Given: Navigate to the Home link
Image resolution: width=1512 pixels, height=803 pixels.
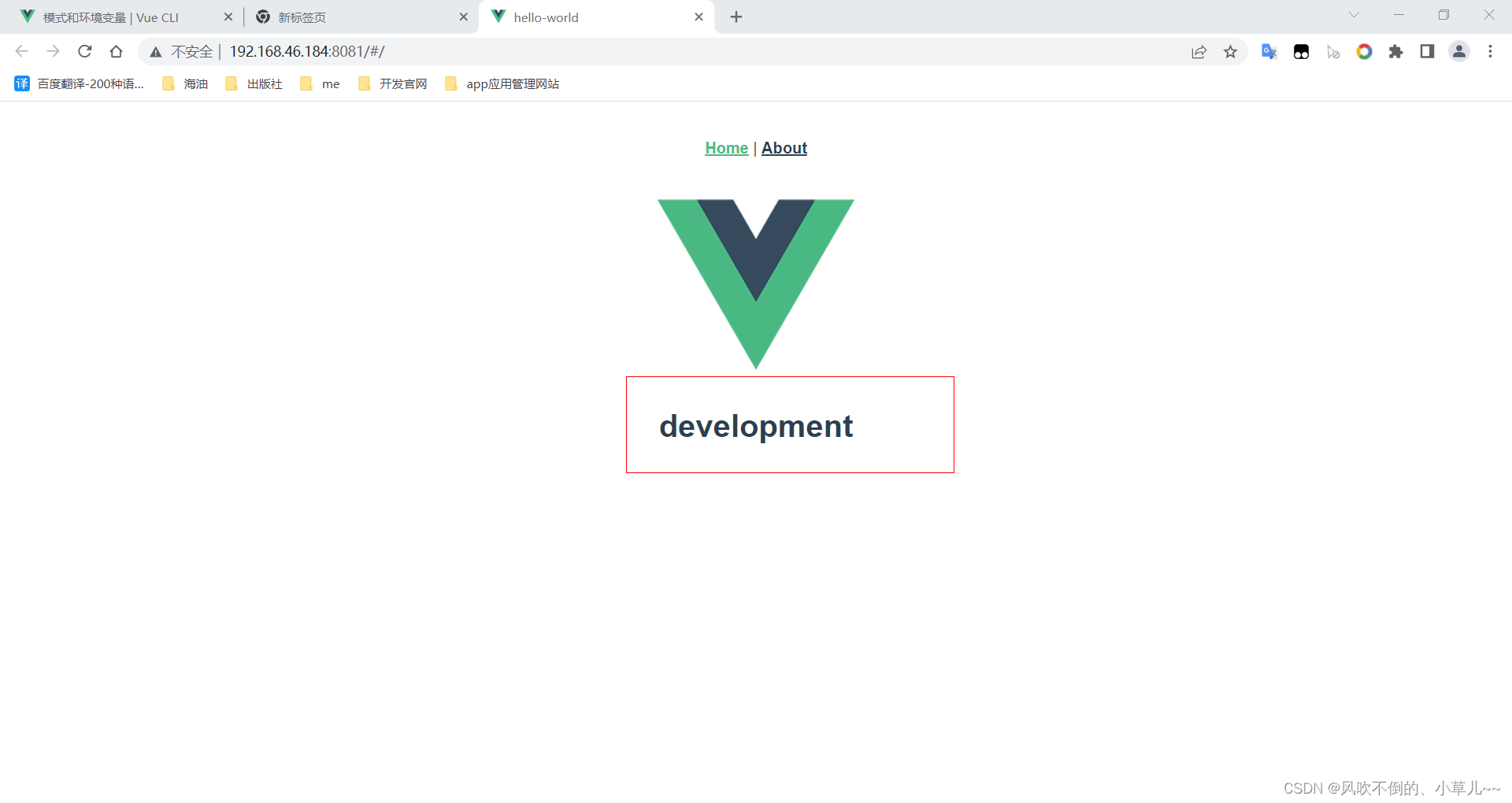Looking at the screenshot, I should pyautogui.click(x=726, y=148).
